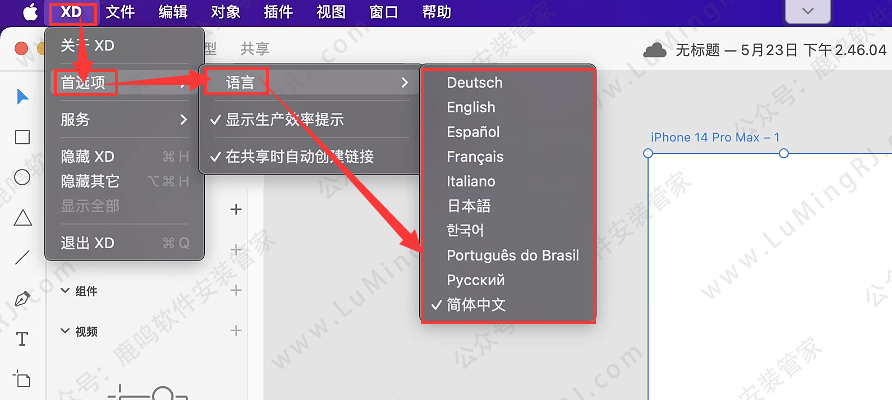Select the Line tool

tap(22, 258)
